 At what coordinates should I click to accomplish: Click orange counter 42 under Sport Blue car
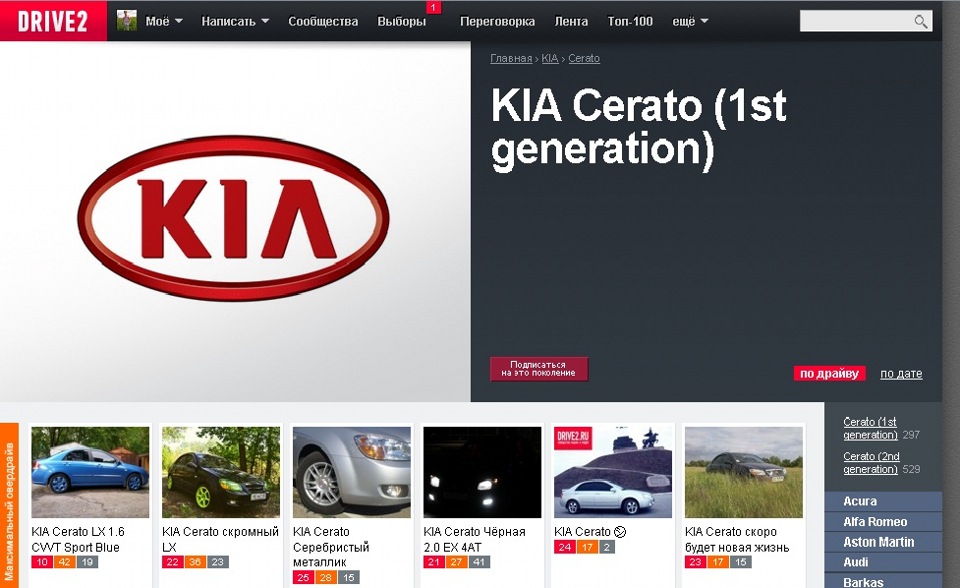pos(64,562)
